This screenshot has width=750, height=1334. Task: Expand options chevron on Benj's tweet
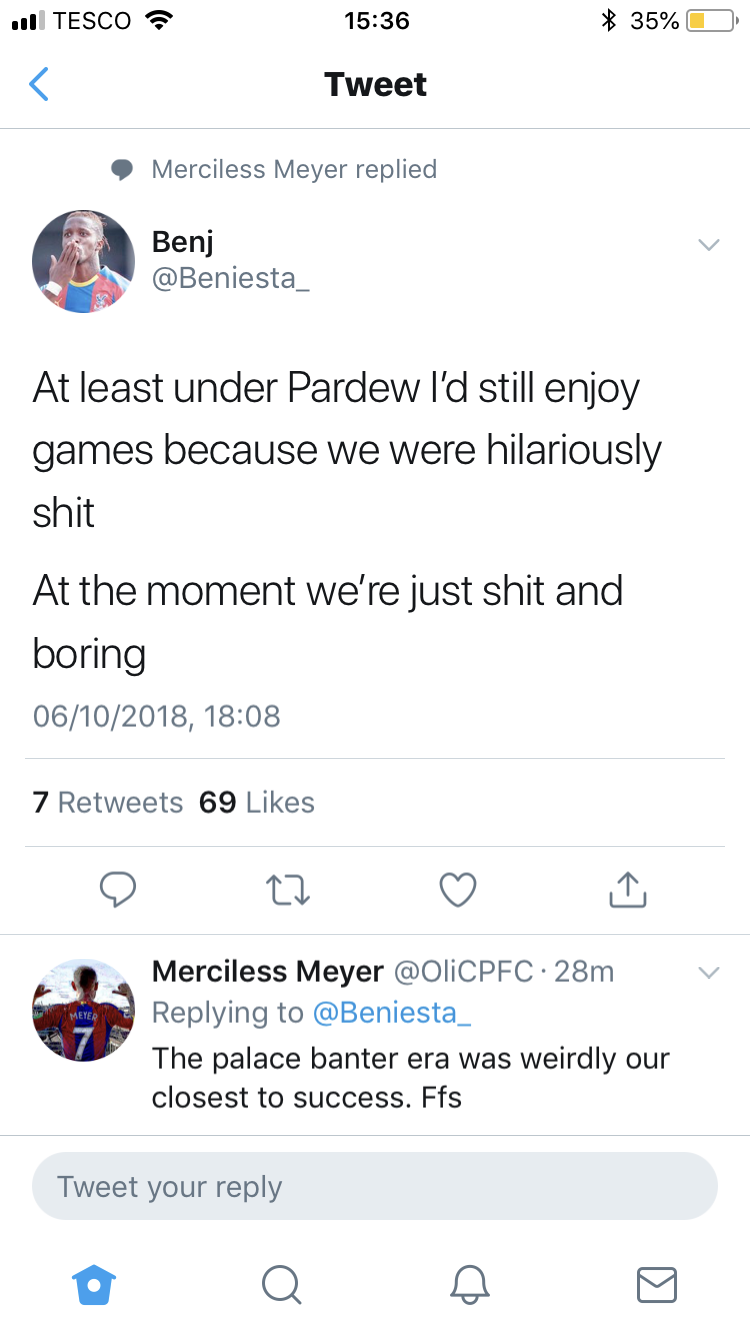point(708,245)
